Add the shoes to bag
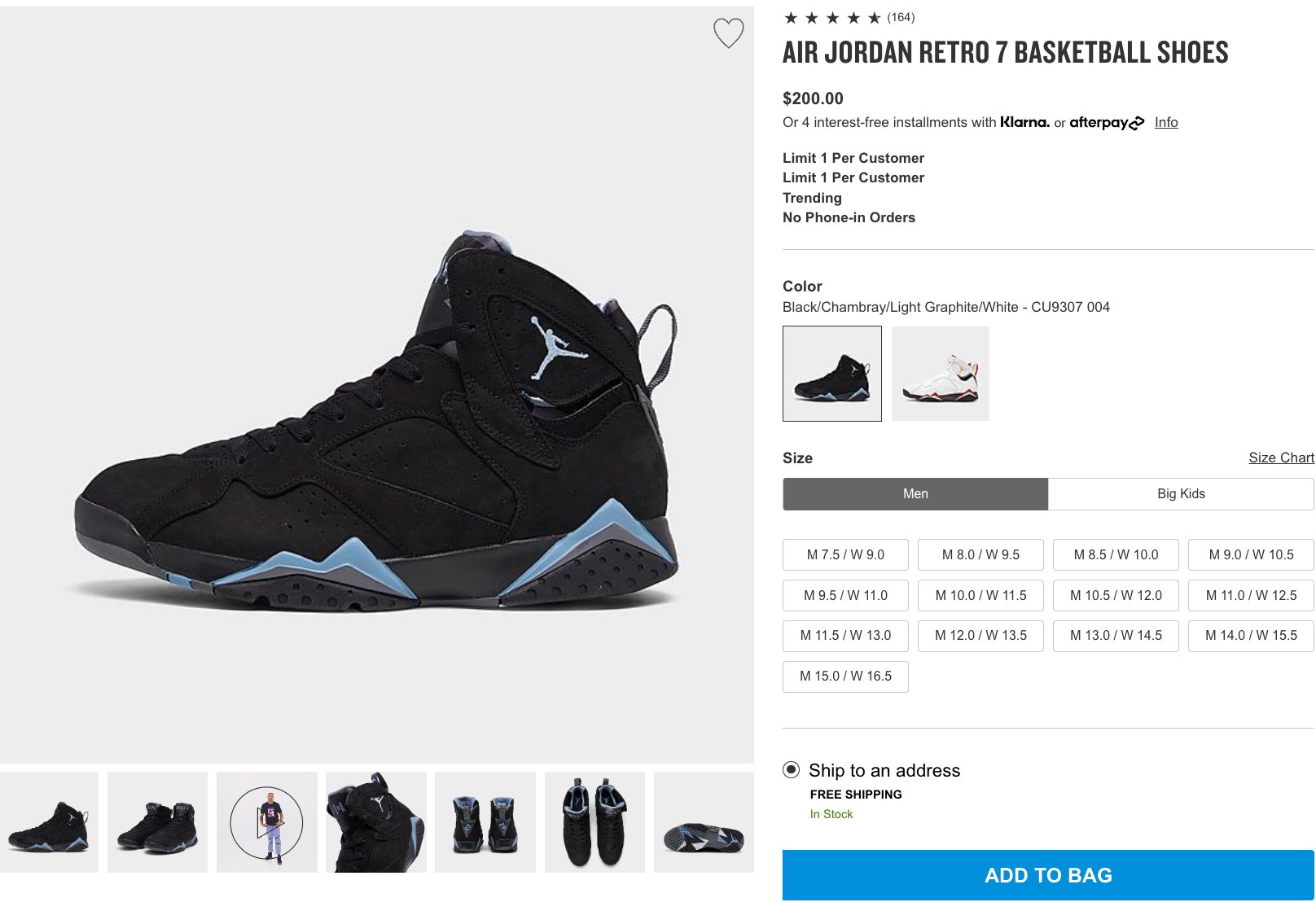 click(1048, 875)
